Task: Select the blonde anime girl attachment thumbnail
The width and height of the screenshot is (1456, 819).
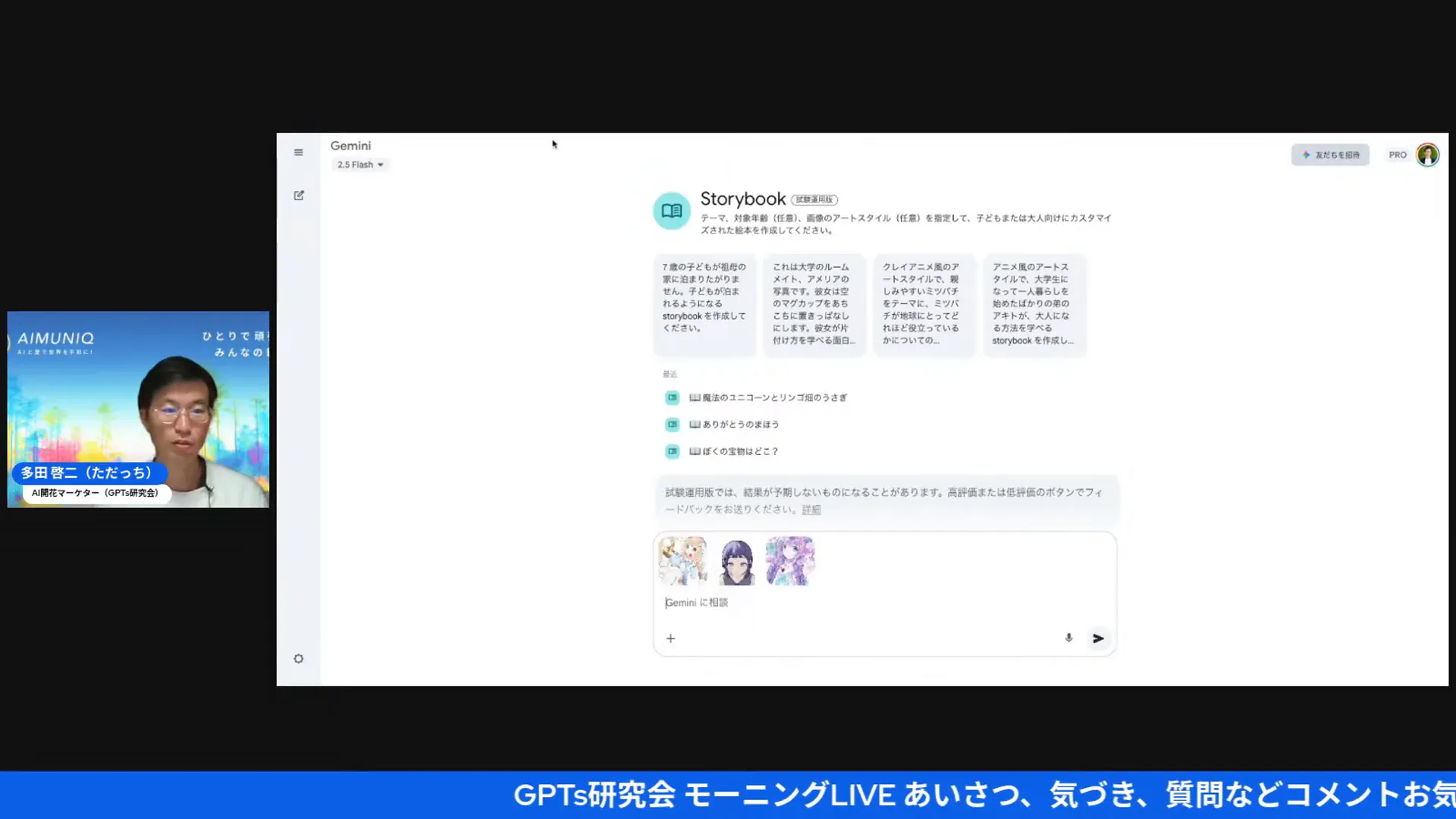Action: [682, 561]
